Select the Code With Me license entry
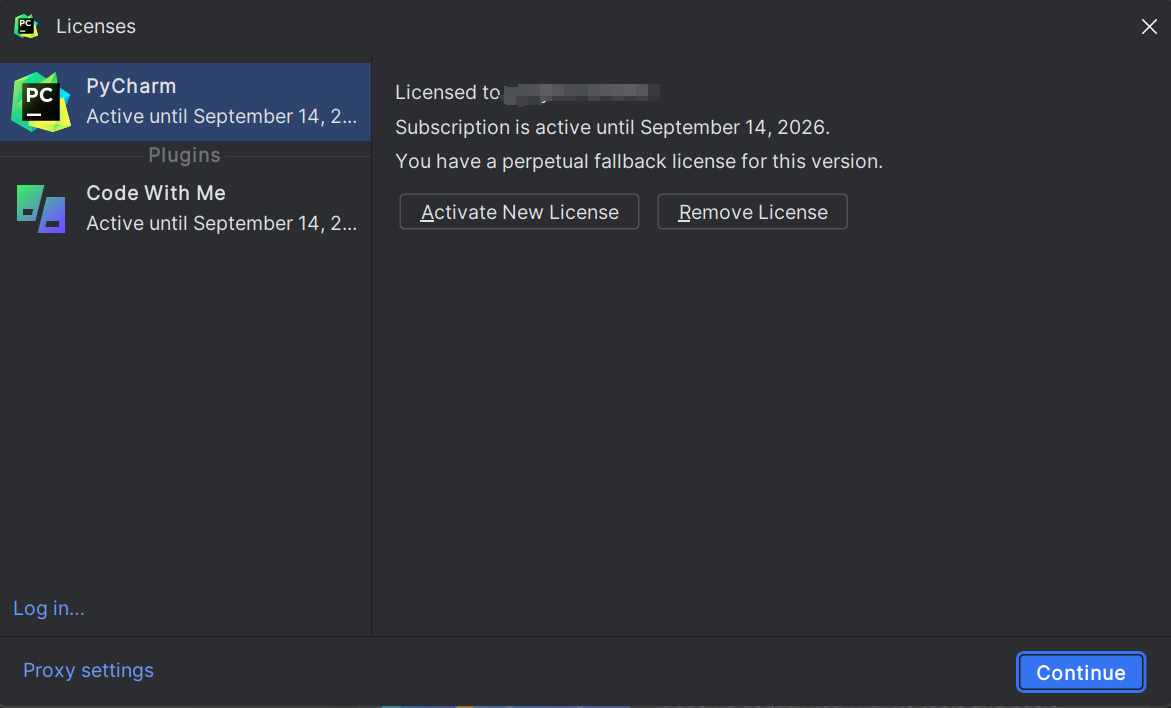Image resolution: width=1171 pixels, height=708 pixels. pyautogui.click(x=185, y=208)
